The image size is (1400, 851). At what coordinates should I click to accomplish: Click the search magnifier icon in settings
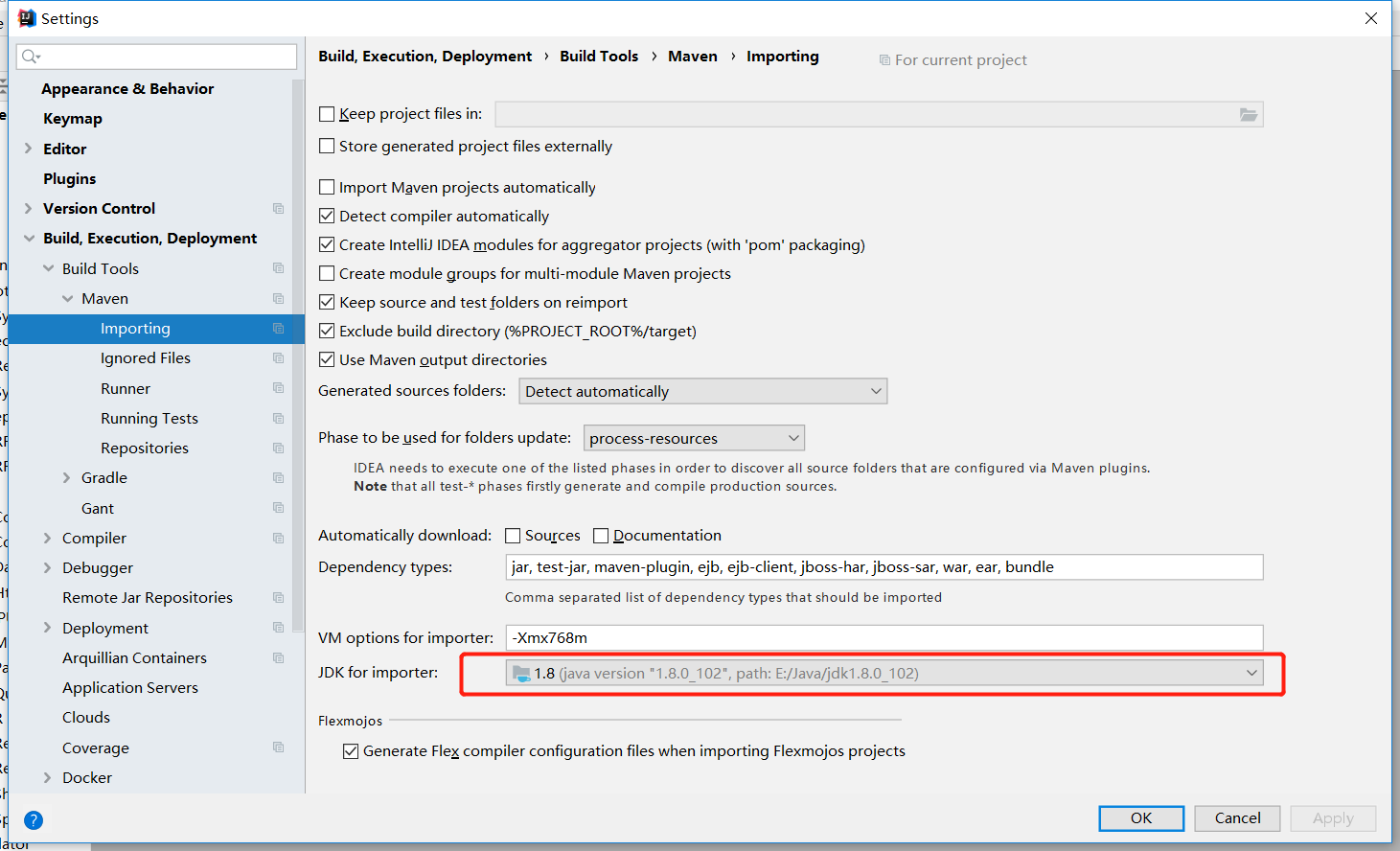30,57
